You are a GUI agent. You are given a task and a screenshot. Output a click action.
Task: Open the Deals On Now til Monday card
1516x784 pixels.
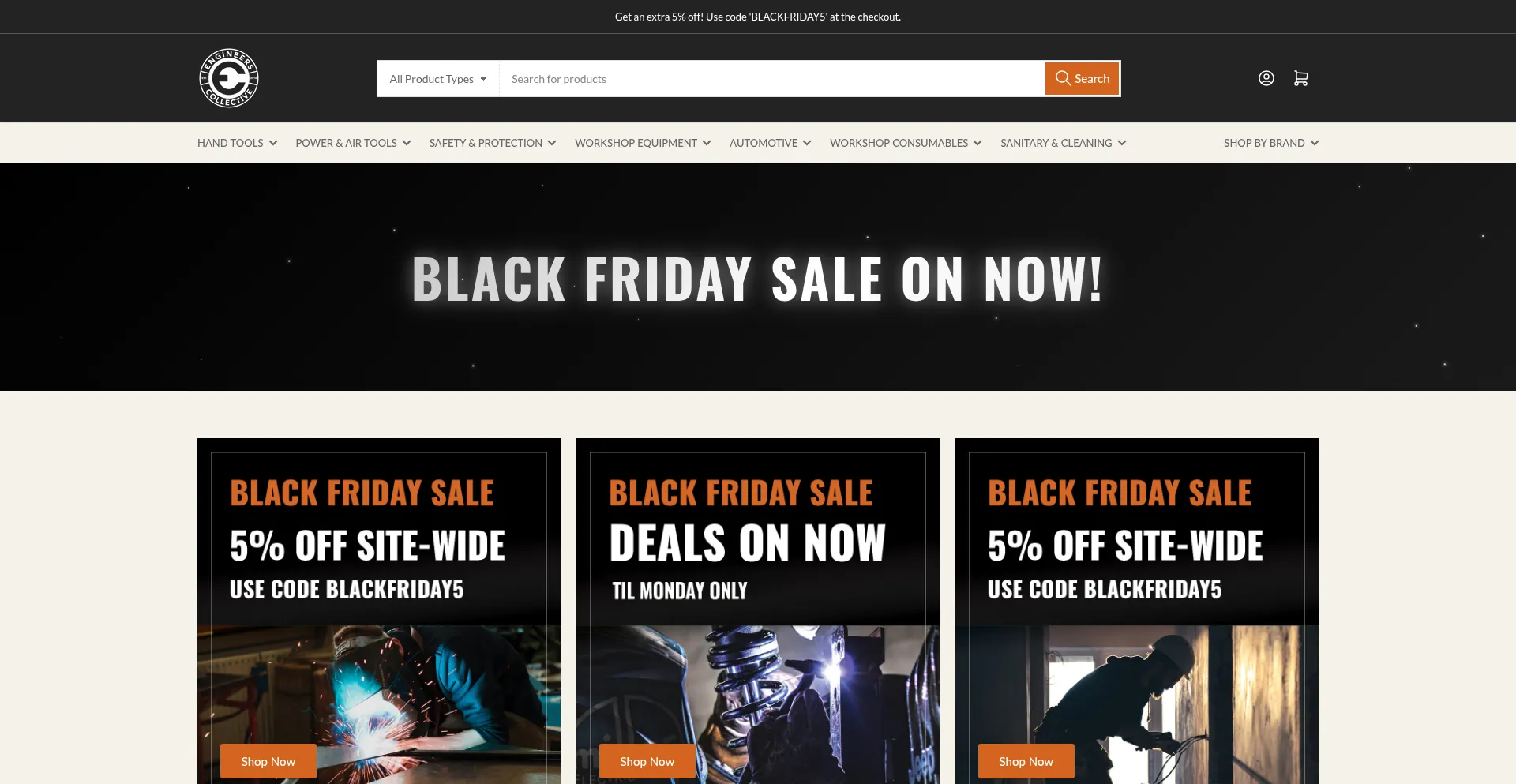tap(758, 611)
